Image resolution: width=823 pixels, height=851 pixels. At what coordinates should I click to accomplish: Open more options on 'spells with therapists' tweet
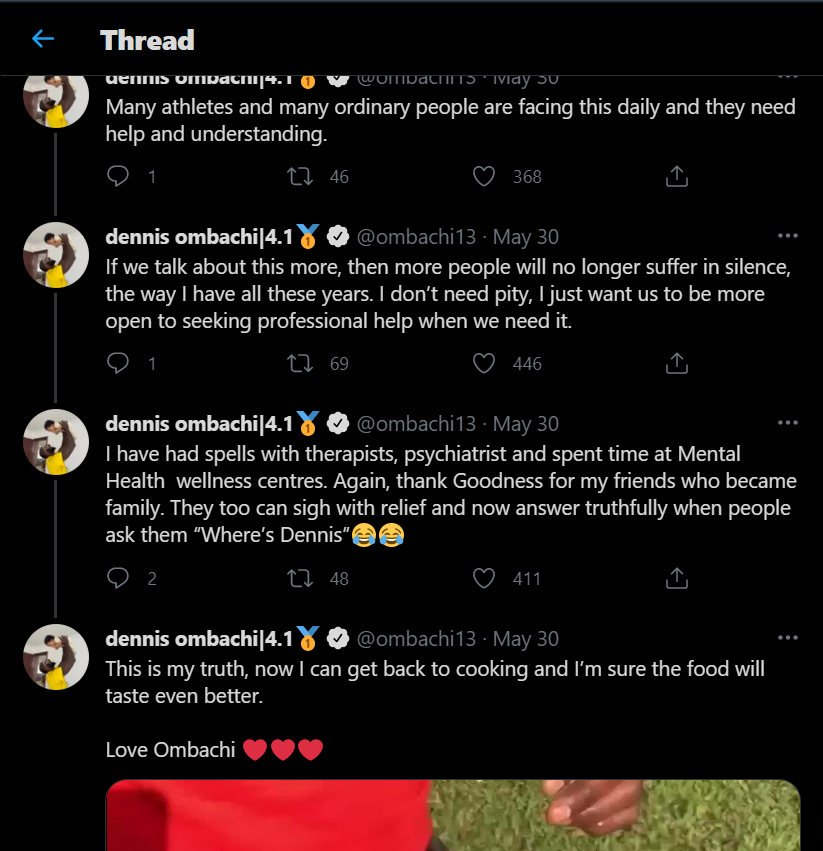pos(787,423)
